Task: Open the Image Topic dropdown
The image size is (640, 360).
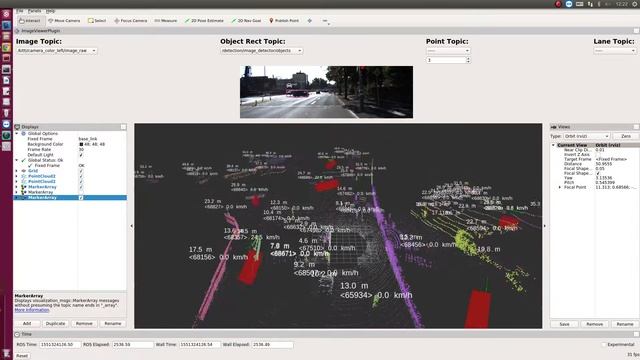Action: (x=57, y=51)
